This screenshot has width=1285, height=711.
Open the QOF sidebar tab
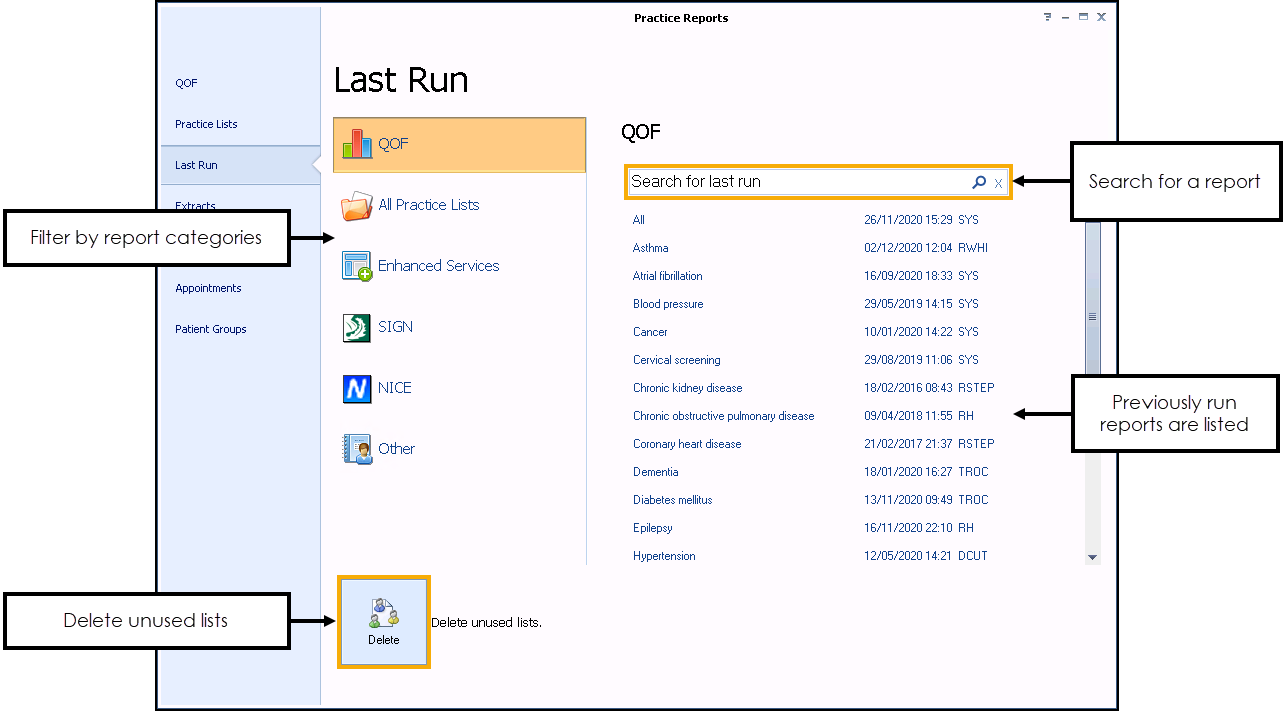click(186, 83)
